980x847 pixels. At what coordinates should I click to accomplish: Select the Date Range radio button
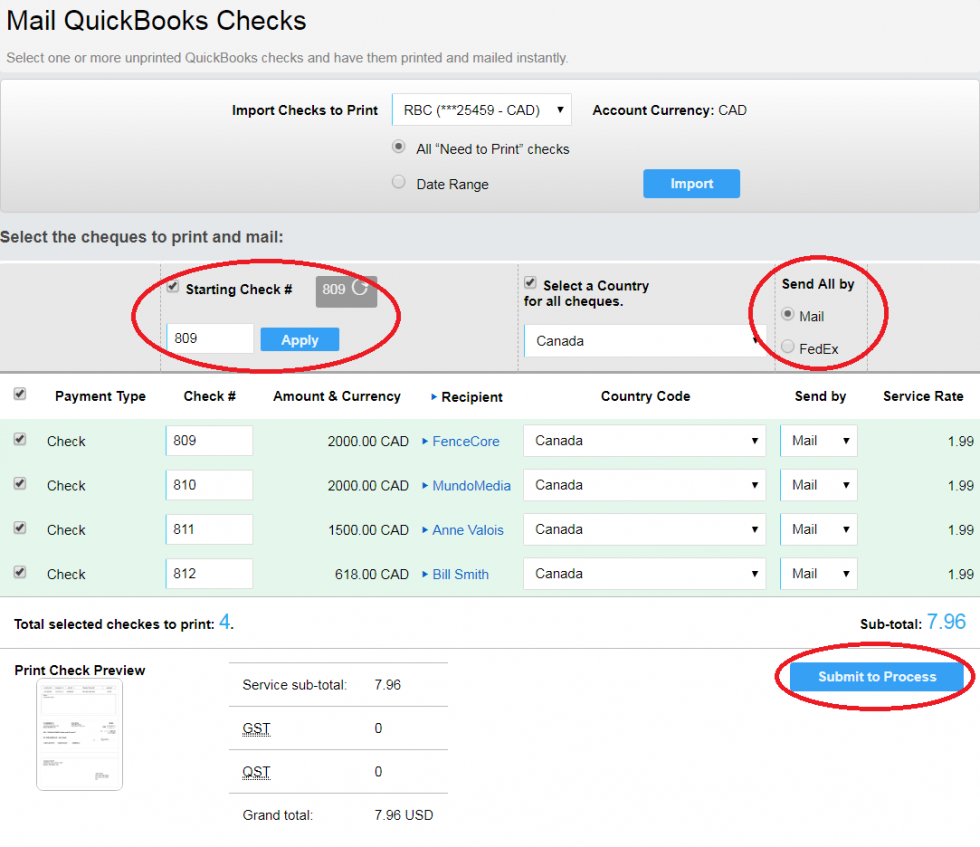[398, 184]
